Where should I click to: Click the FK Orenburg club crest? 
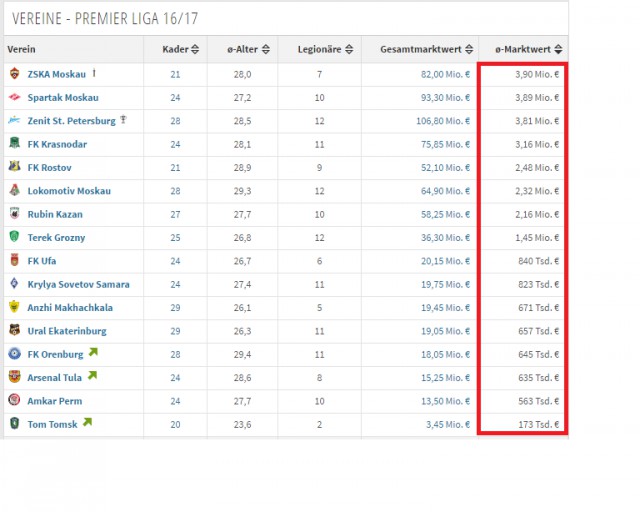coord(15,353)
